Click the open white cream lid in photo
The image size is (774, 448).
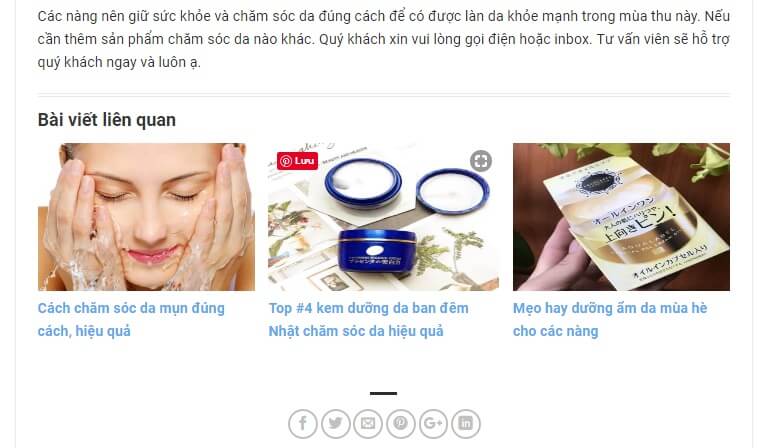pyautogui.click(x=453, y=191)
